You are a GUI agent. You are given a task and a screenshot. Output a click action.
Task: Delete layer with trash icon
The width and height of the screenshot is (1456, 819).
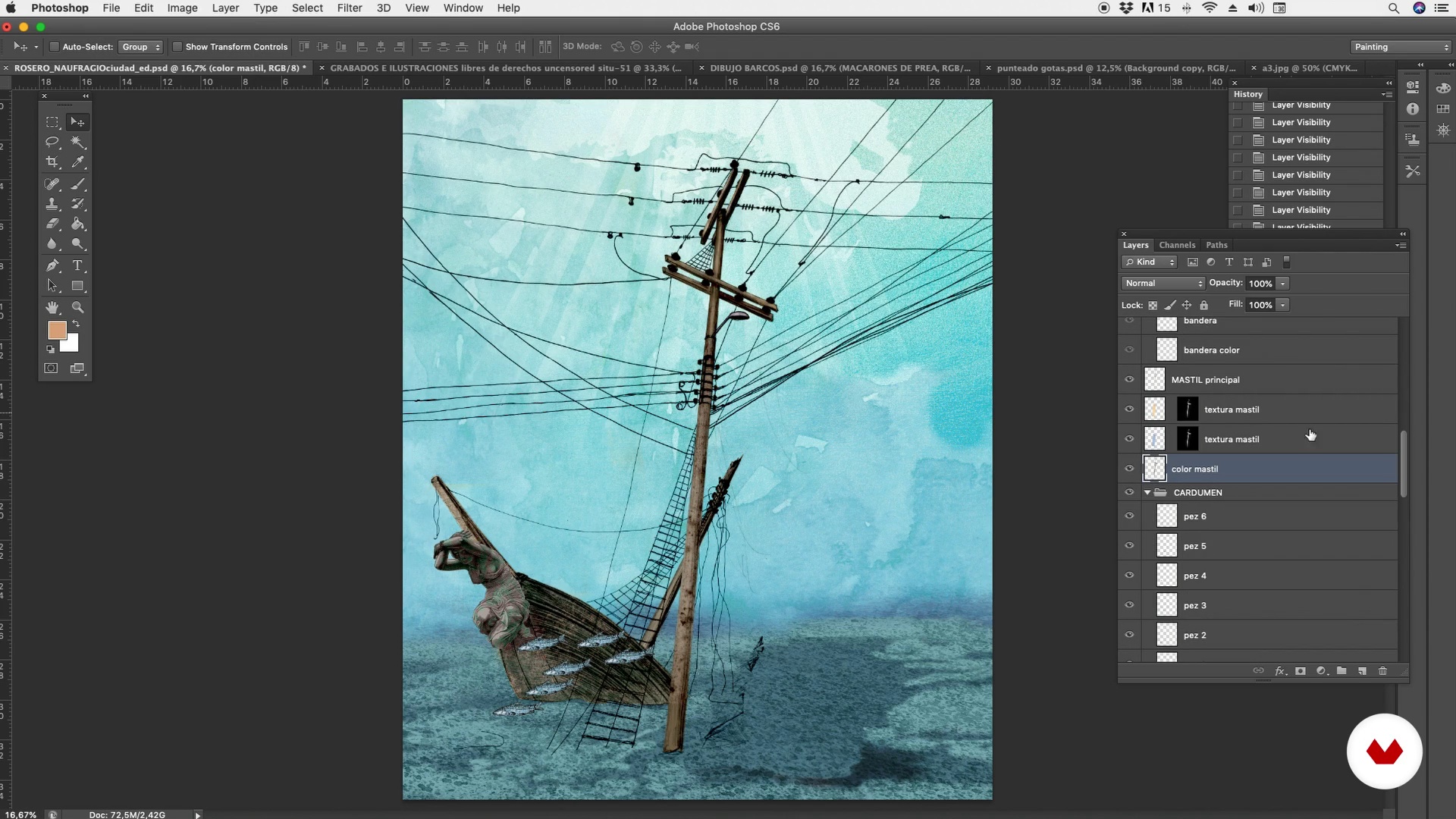click(1382, 671)
